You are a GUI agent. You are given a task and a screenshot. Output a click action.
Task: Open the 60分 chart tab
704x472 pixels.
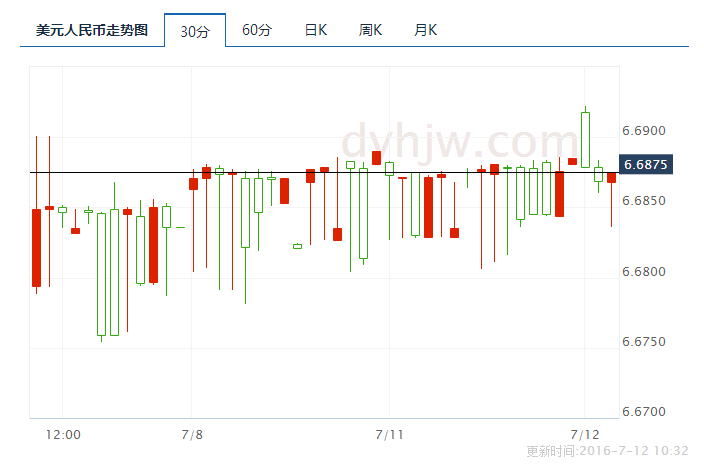[x=257, y=31]
